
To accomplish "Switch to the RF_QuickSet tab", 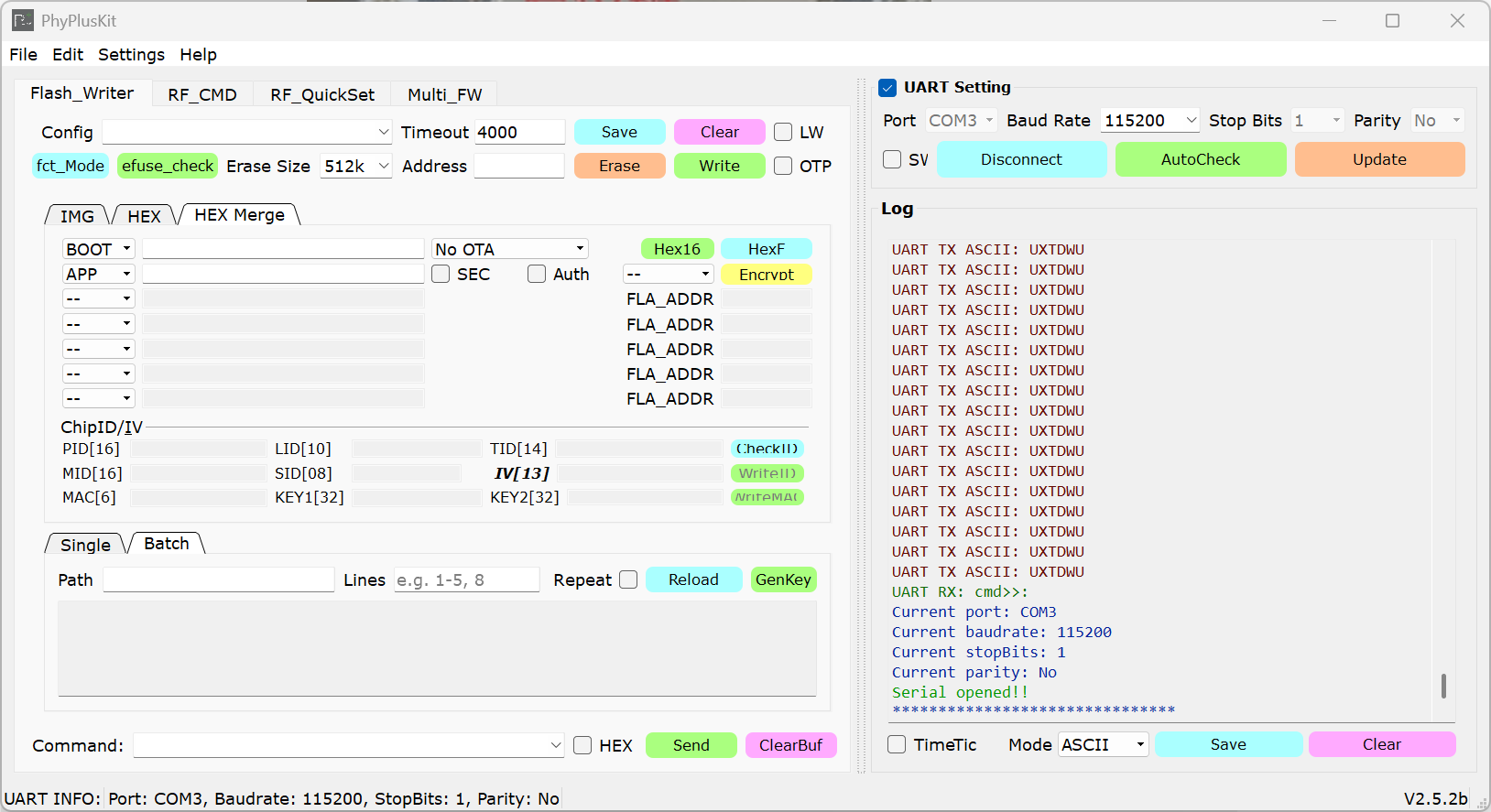I will (322, 94).
